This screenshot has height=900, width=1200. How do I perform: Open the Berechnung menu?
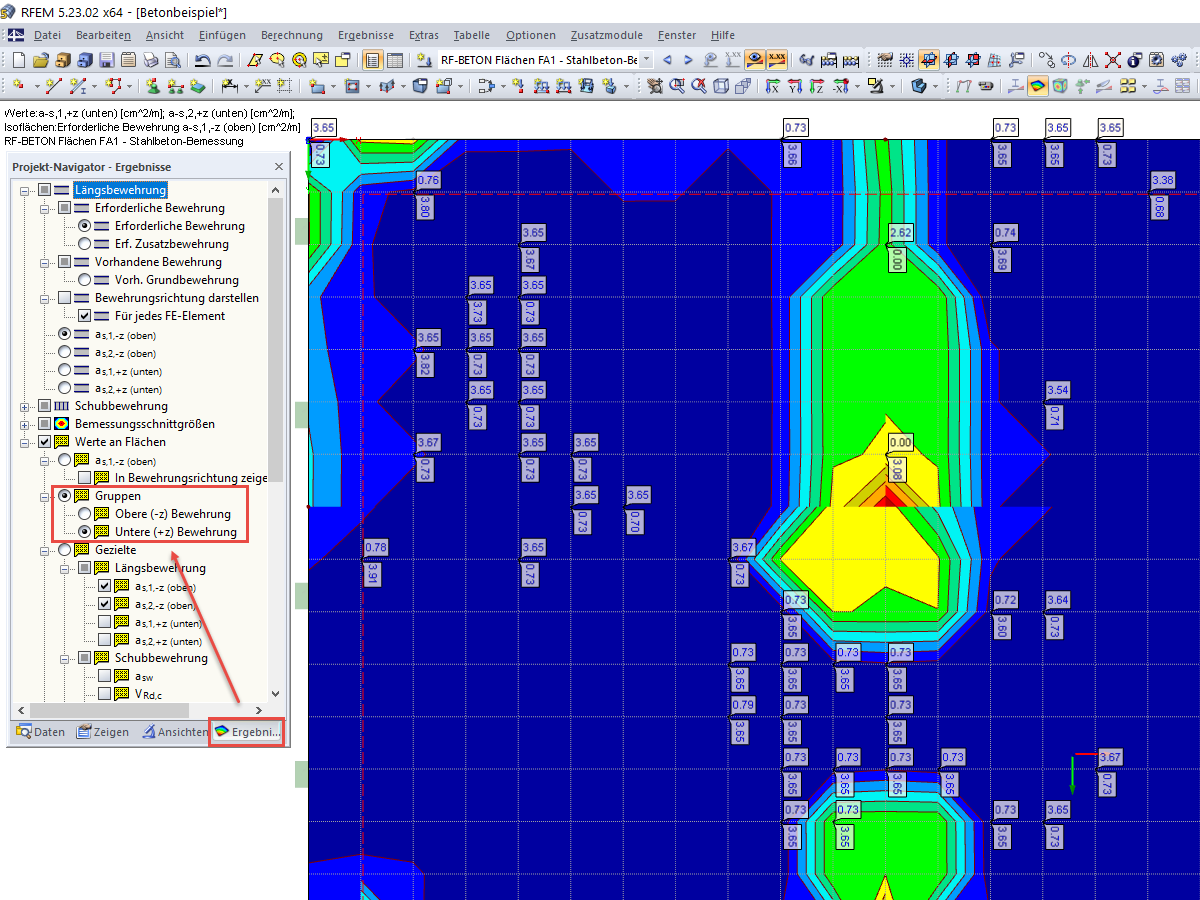coord(291,35)
